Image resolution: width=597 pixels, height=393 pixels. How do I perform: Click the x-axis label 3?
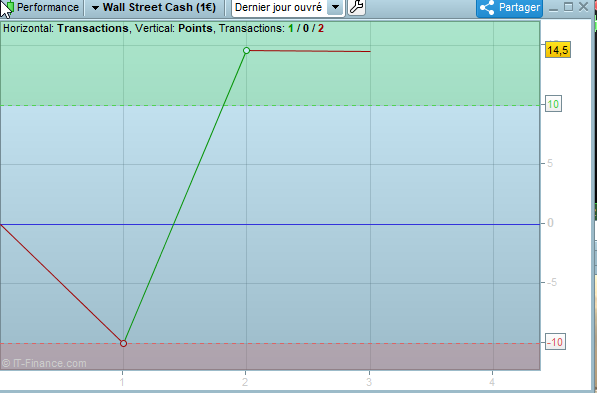click(369, 382)
